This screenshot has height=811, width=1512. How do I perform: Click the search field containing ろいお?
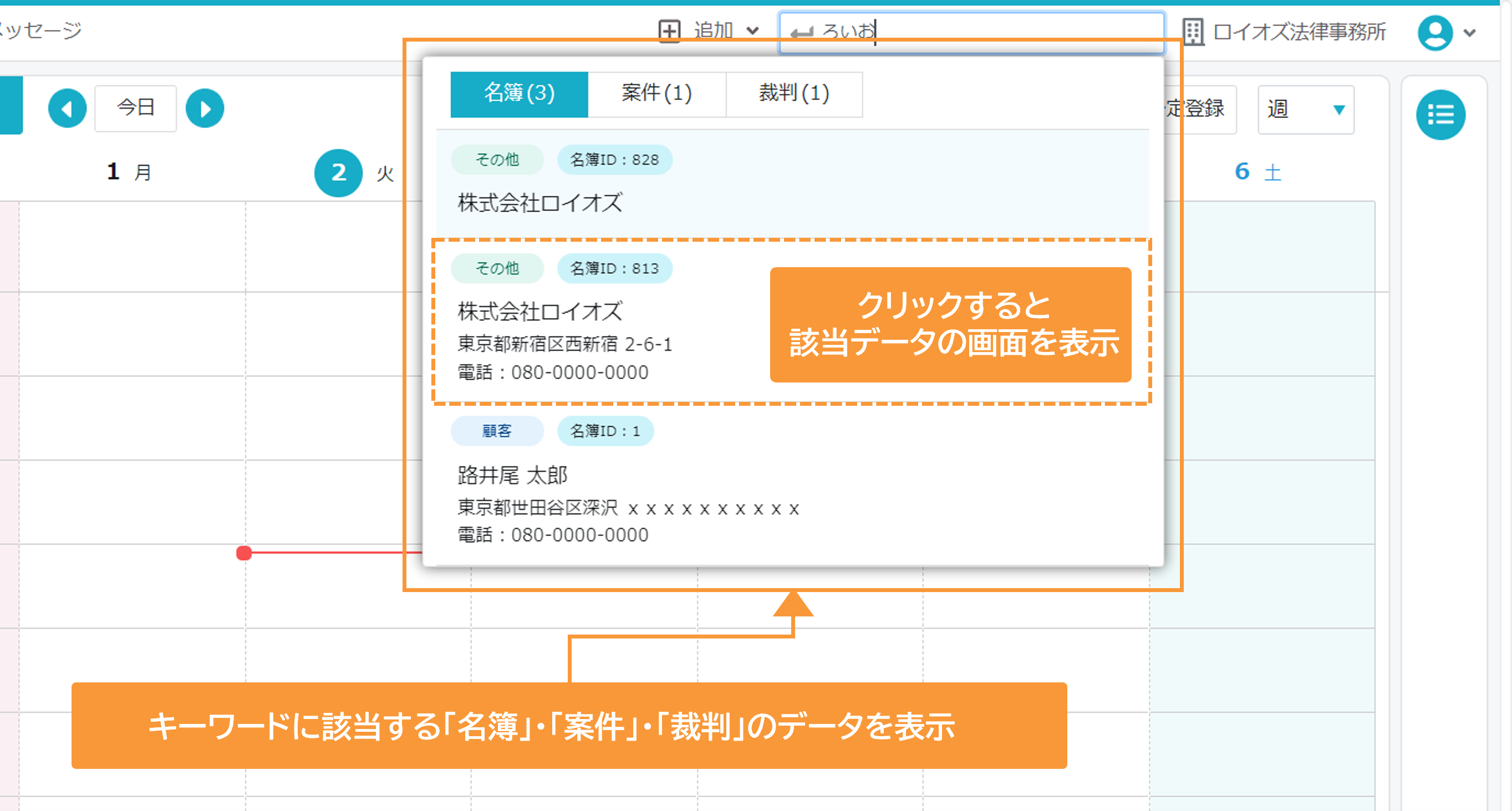point(971,32)
